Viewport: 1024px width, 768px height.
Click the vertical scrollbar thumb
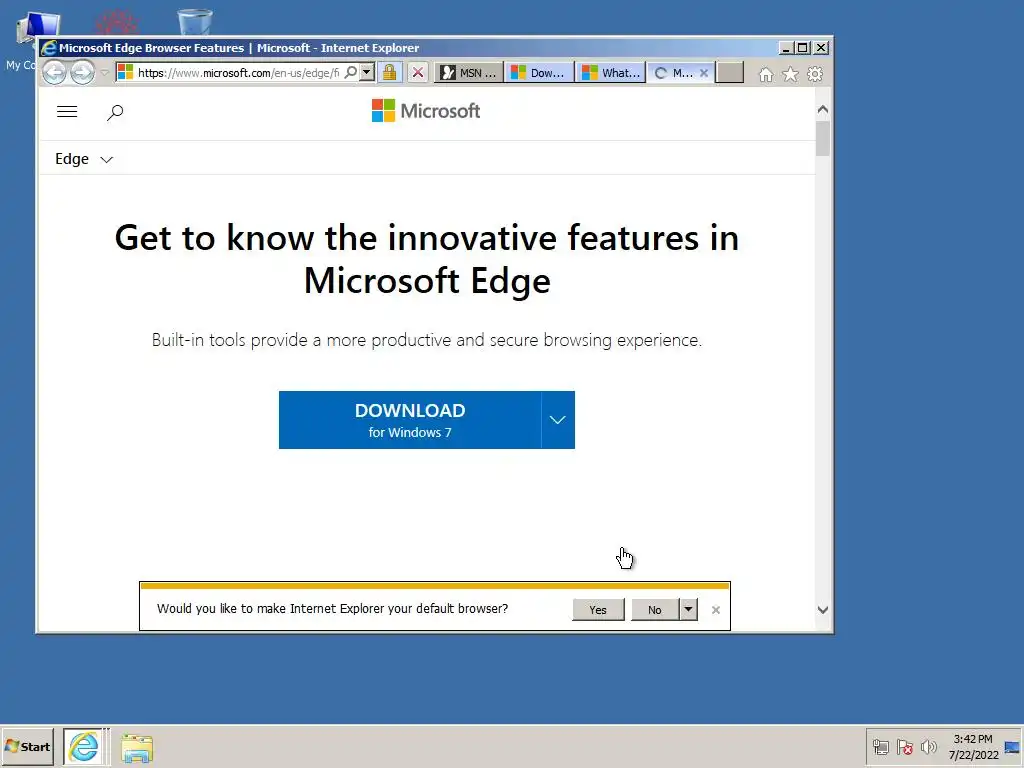823,138
